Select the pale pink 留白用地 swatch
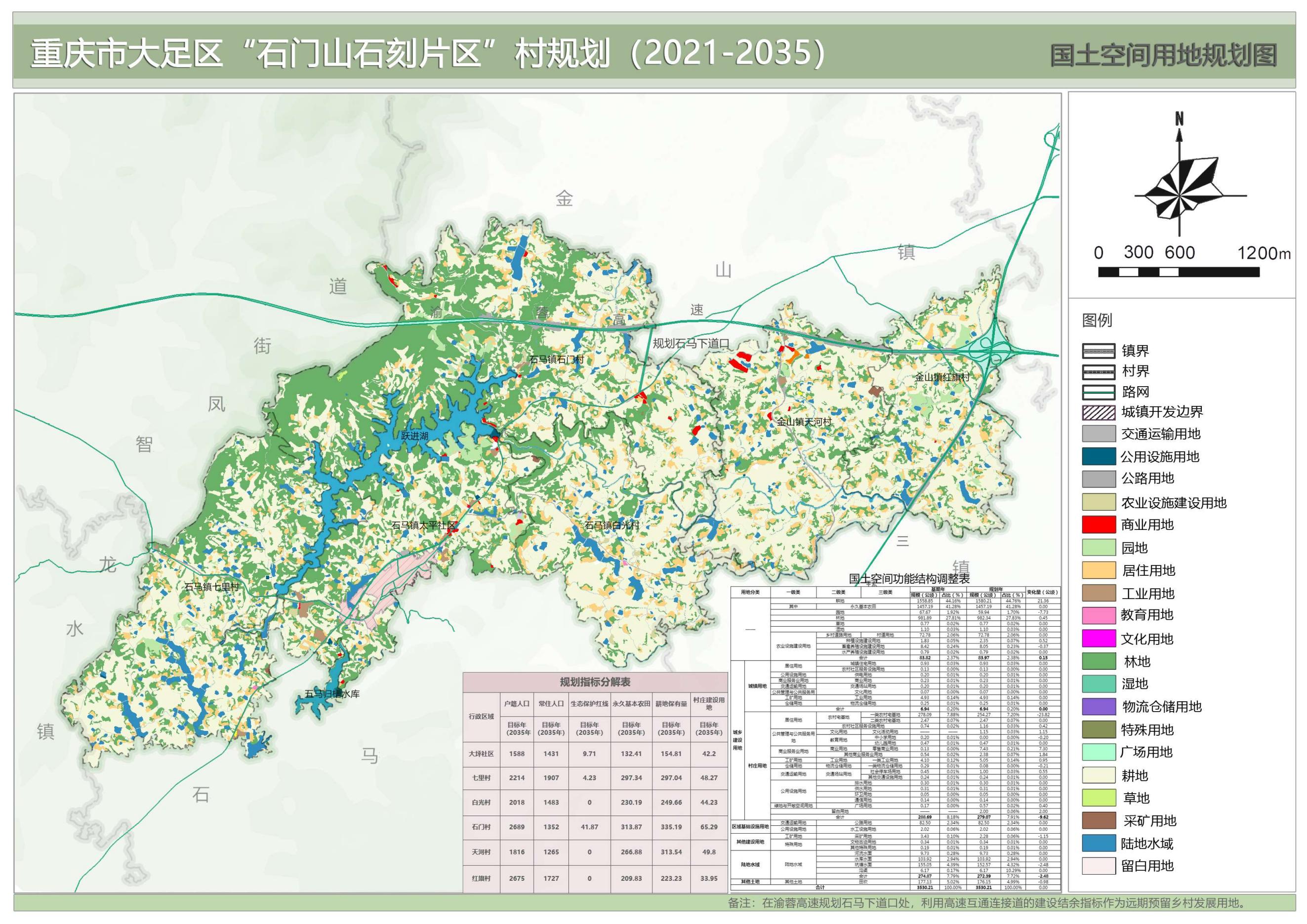Viewport: 1307px width, 924px height. click(1099, 866)
